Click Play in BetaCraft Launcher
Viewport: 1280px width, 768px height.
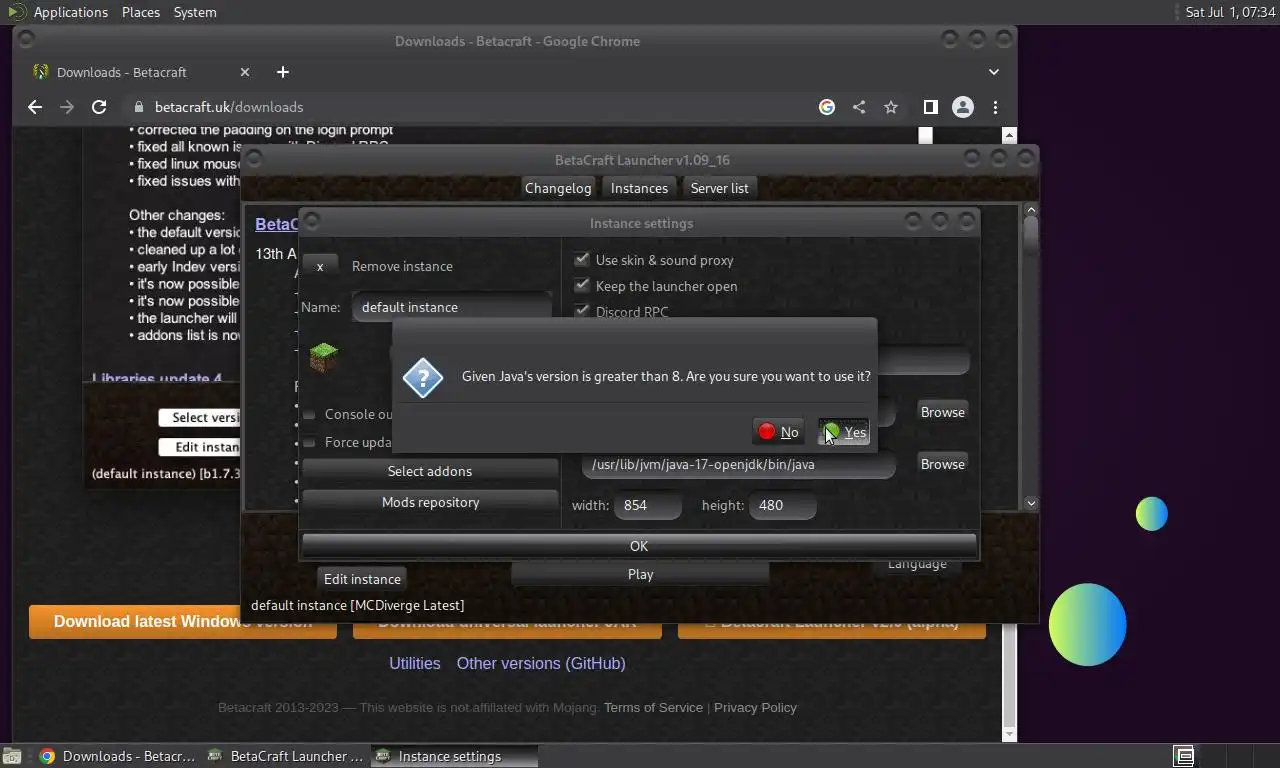(640, 574)
